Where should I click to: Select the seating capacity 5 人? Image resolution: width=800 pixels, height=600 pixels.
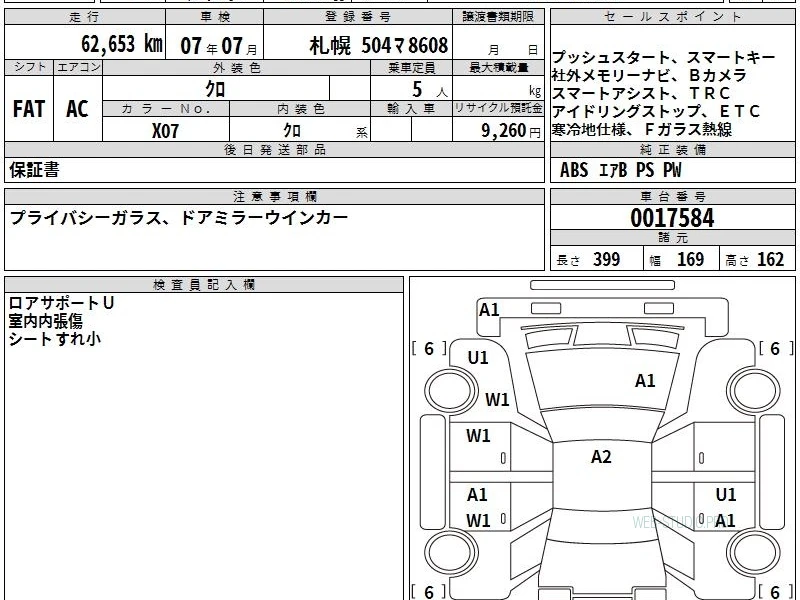point(429,90)
